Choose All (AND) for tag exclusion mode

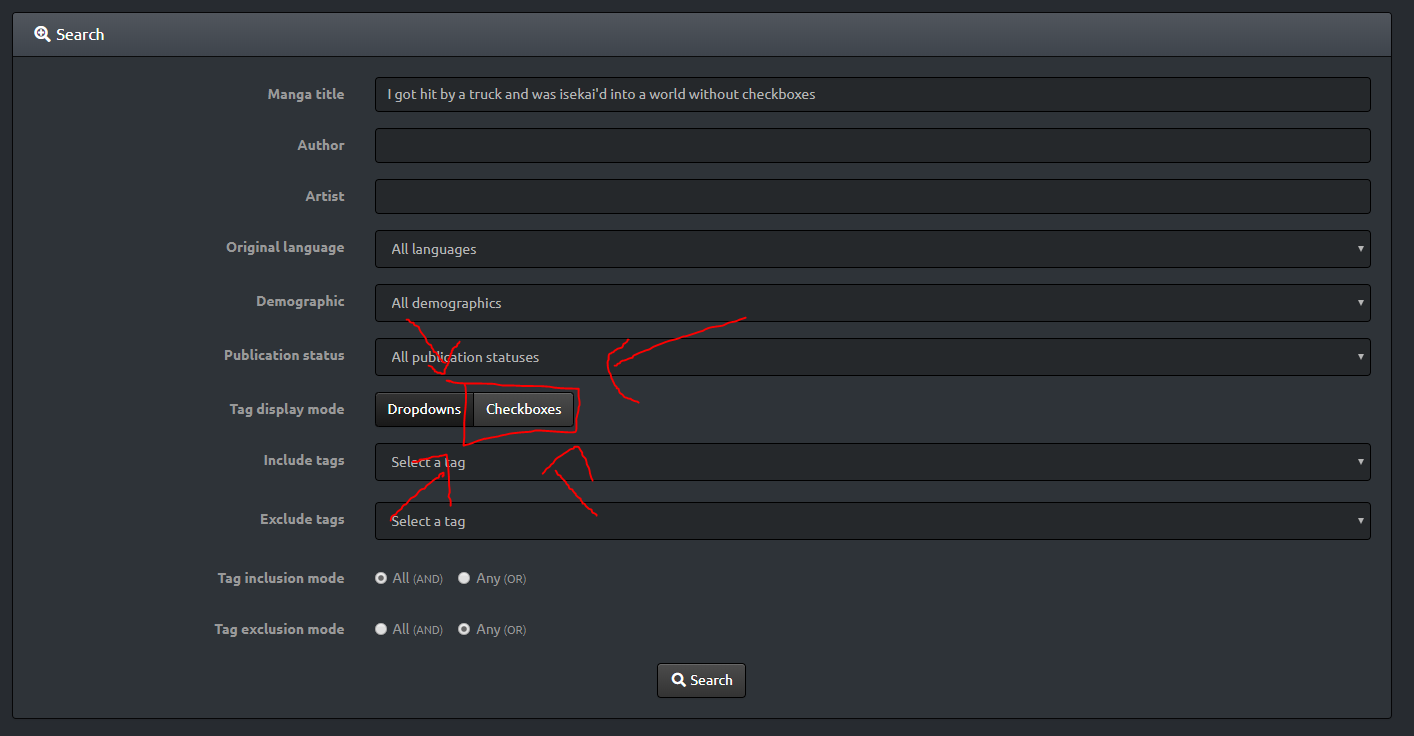click(381, 629)
